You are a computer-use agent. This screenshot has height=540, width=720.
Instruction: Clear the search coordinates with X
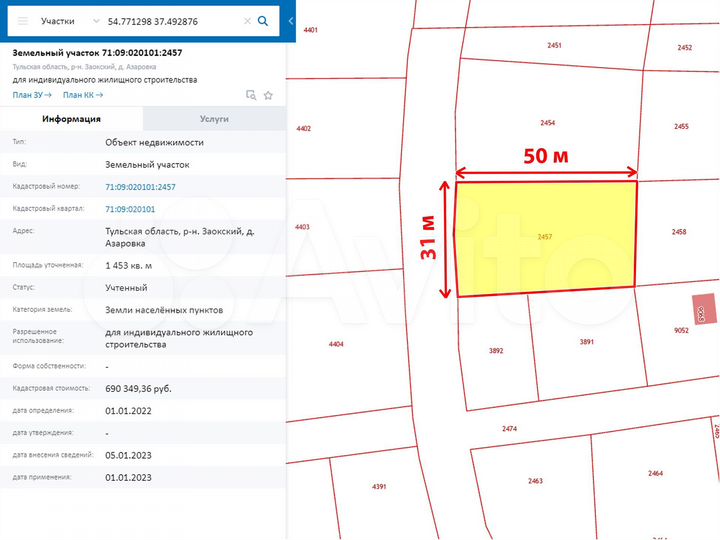pyautogui.click(x=246, y=20)
